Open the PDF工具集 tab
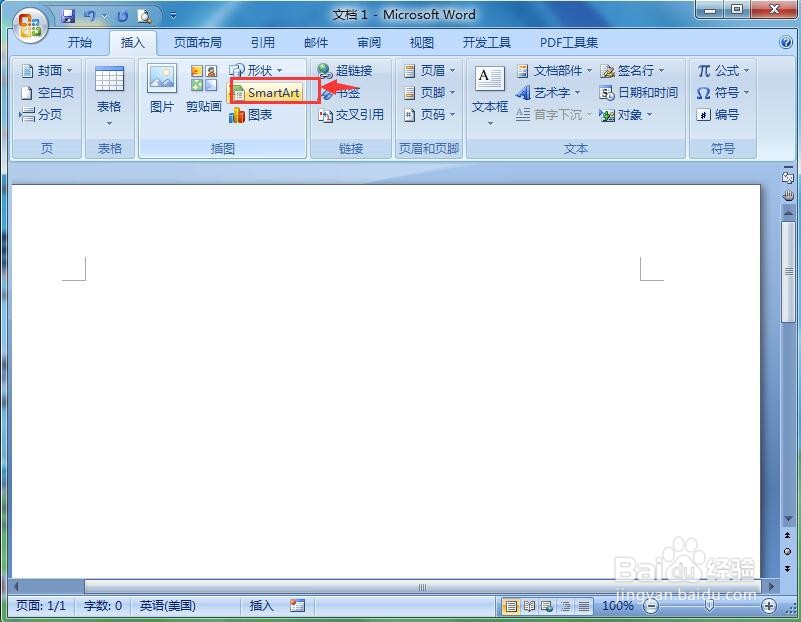 coord(569,42)
